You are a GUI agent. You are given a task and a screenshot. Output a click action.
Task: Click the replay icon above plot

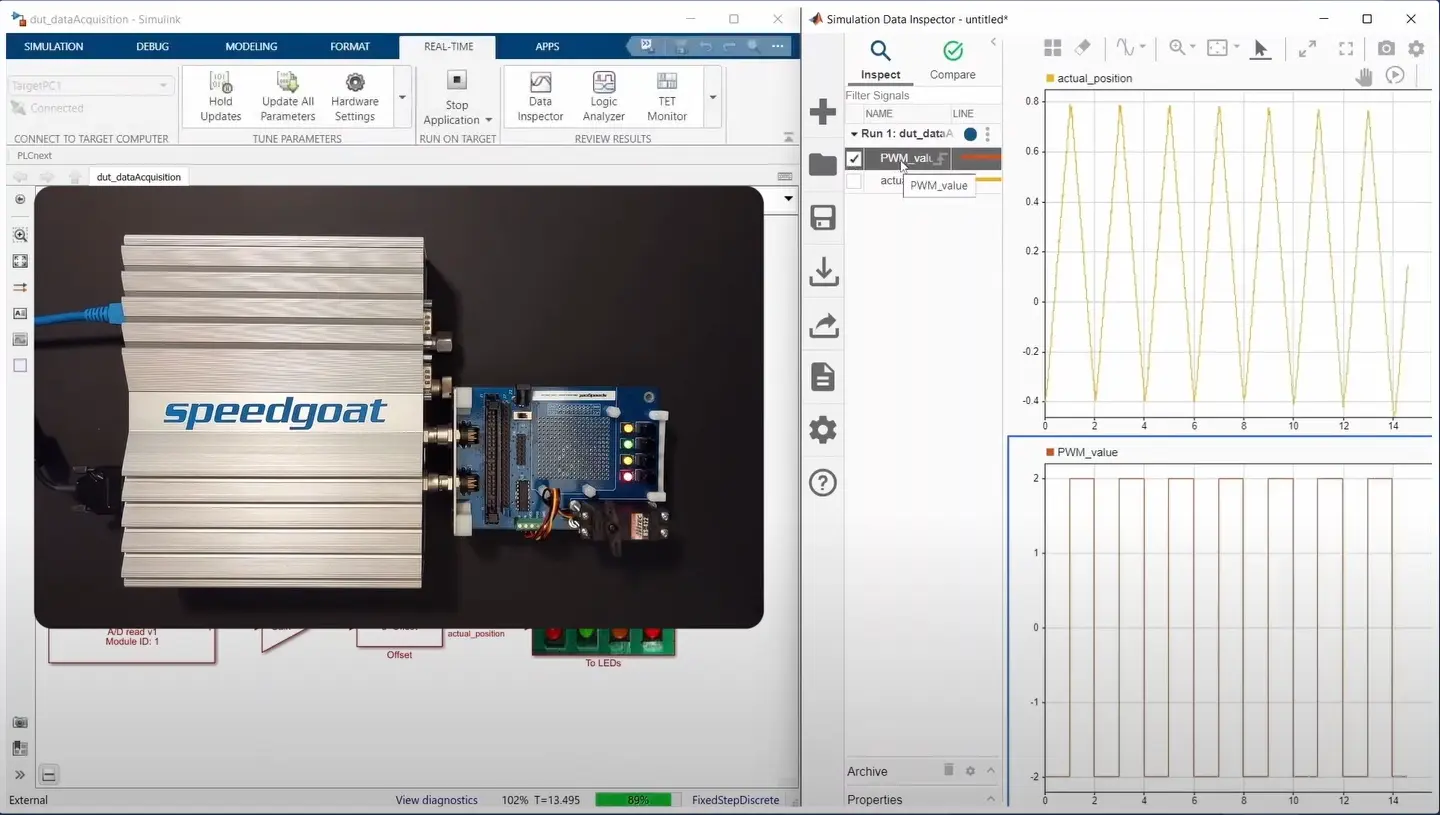pyautogui.click(x=1395, y=75)
